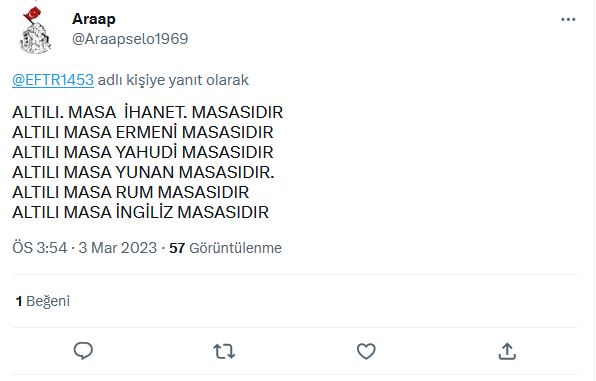Click the YUNAN MASASIDIR tweet line
Viewport: 596px width, 381px height.
coord(143,172)
